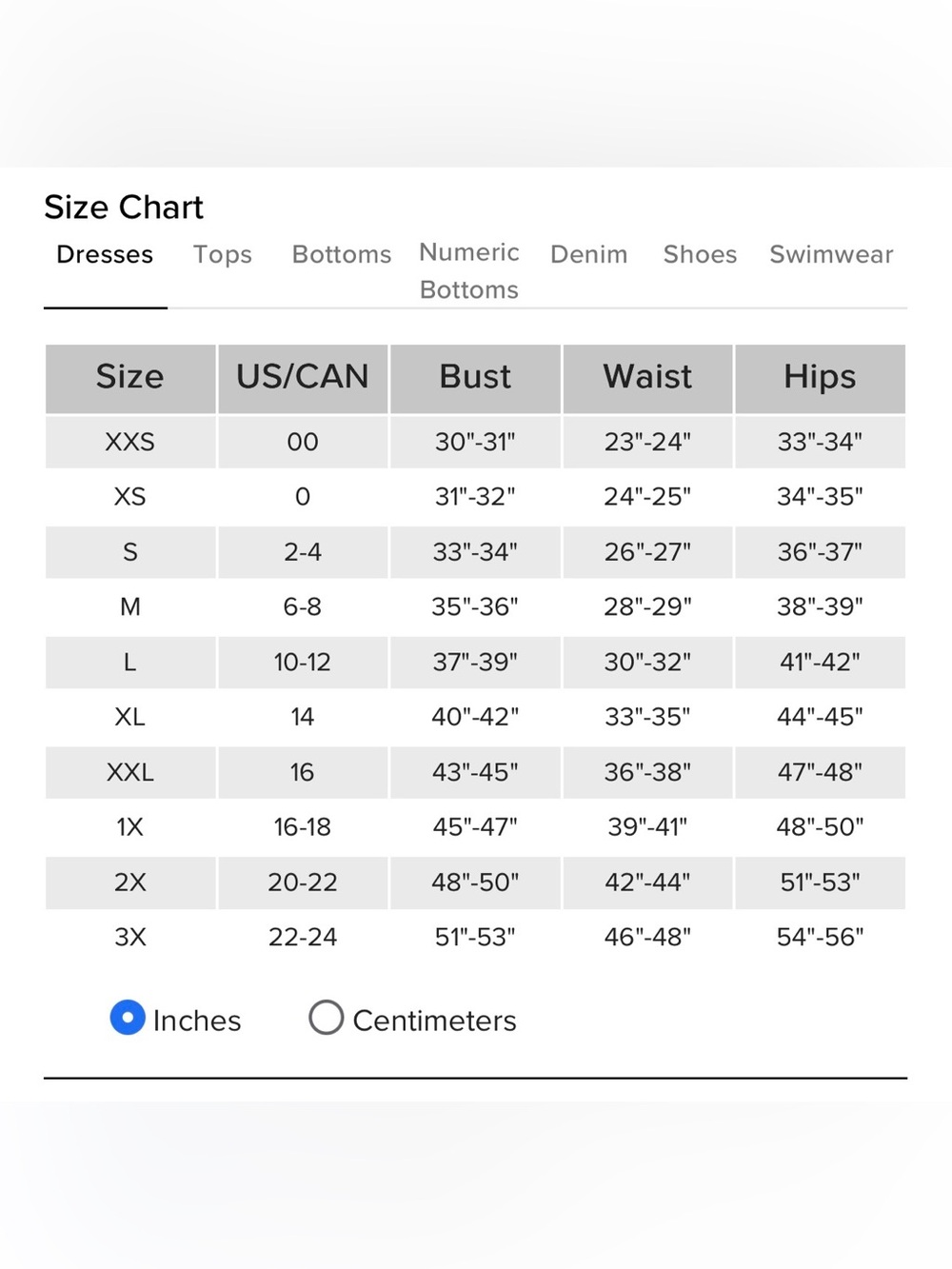
Task: View the Shoes size tab
Action: (x=700, y=254)
